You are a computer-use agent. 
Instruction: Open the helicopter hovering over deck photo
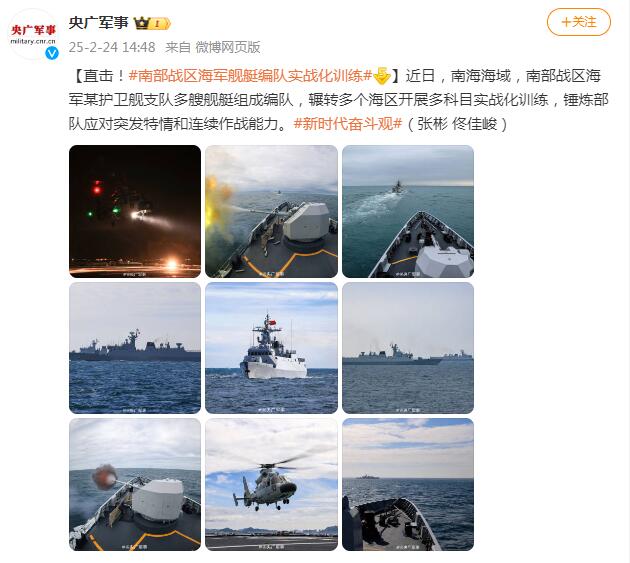click(x=272, y=485)
